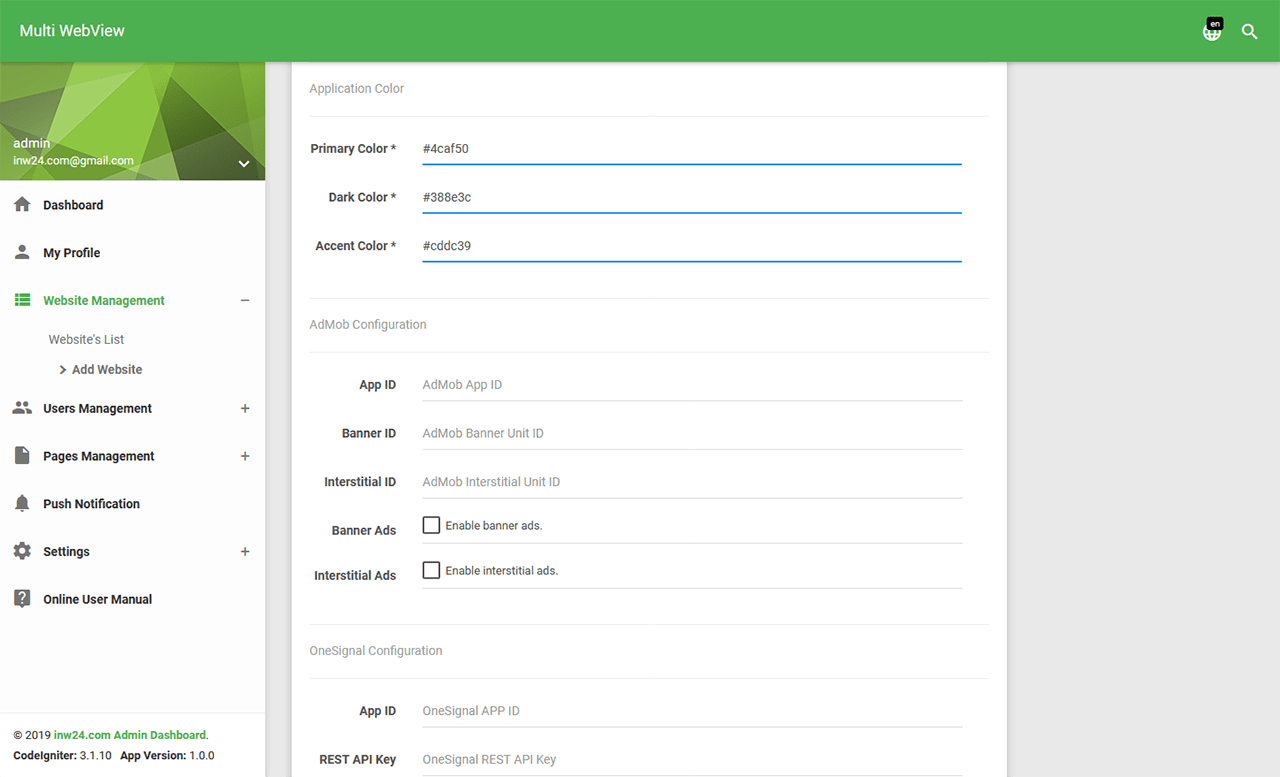Focus the AdMob Banner Unit ID field
1280x777 pixels.
click(692, 434)
